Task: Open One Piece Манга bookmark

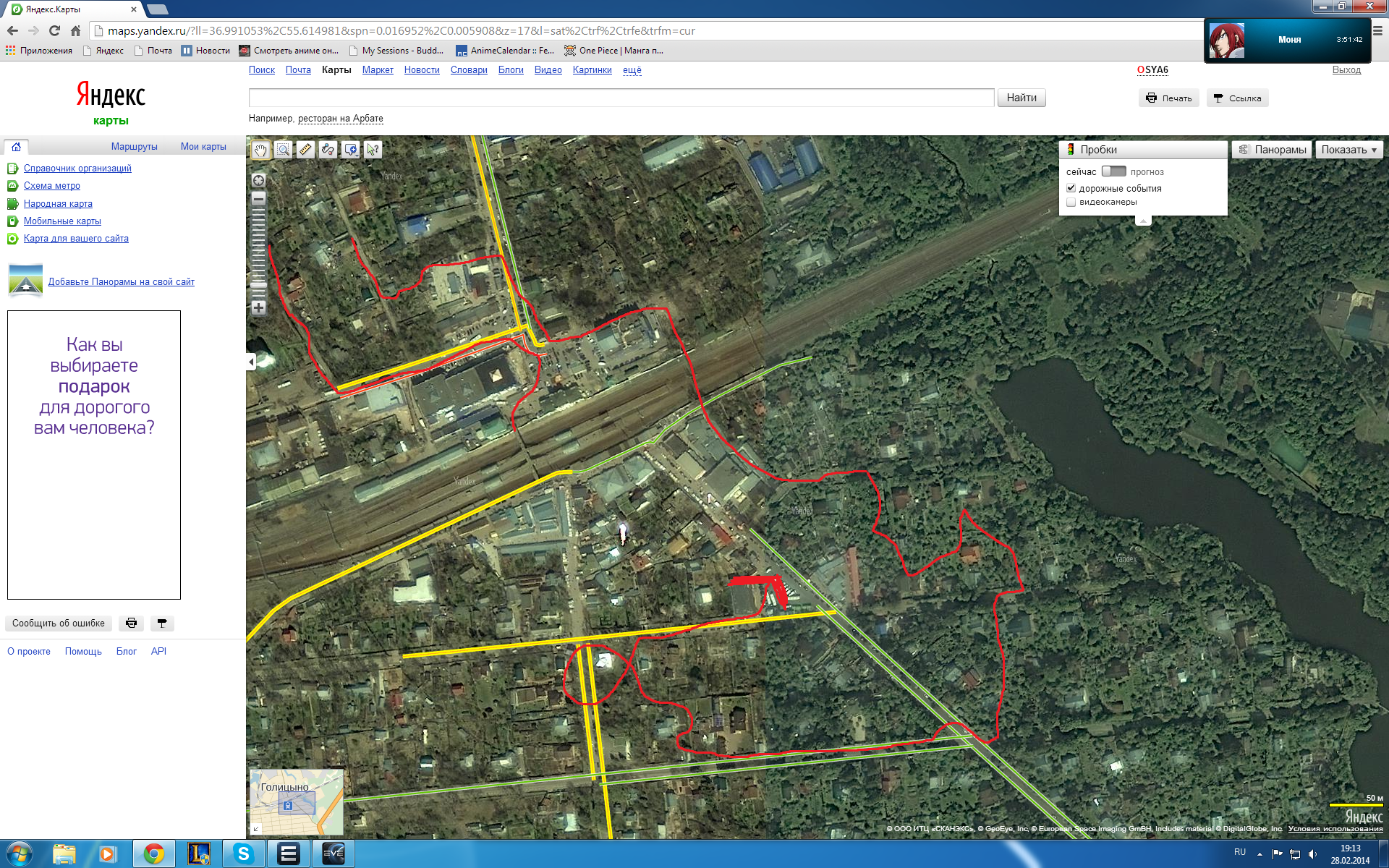Action: click(613, 51)
